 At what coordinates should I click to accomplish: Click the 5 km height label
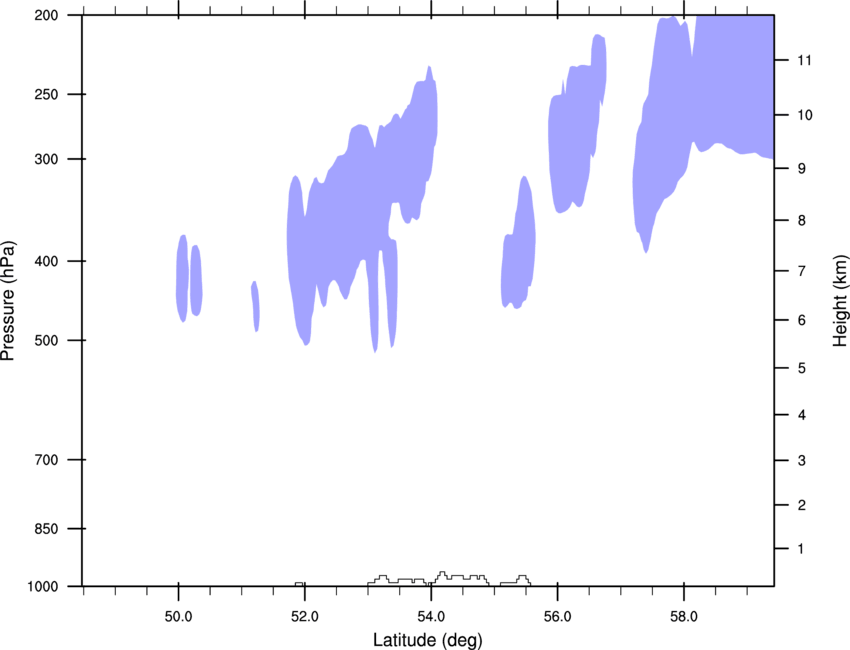801,368
